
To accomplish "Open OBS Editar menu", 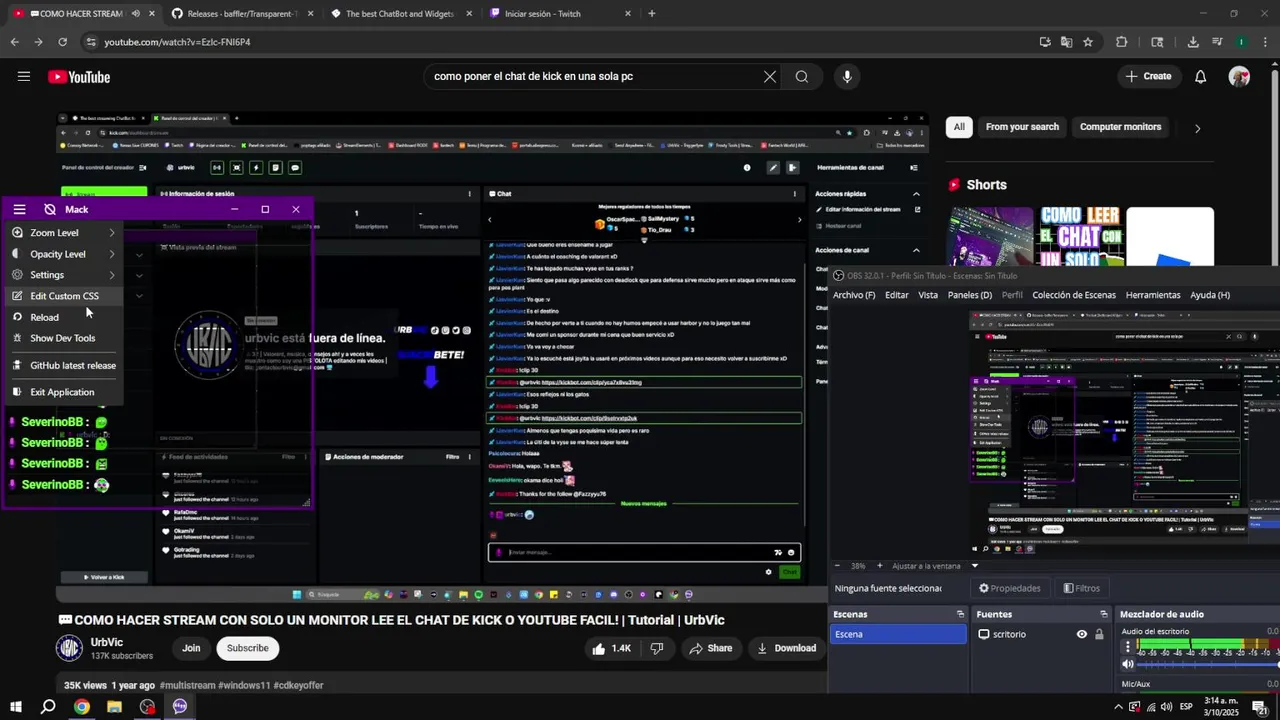I will 897,295.
